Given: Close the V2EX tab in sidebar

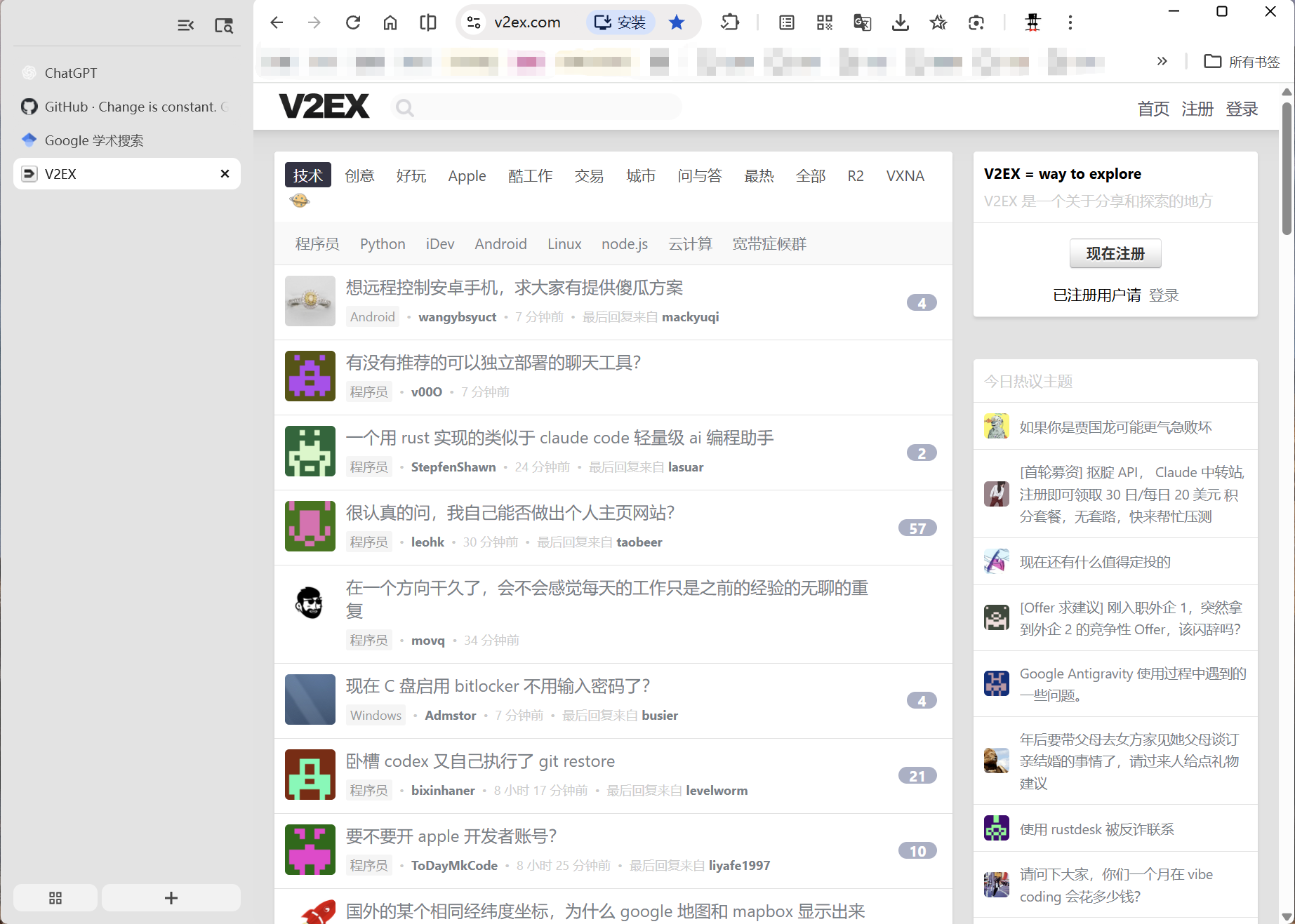Looking at the screenshot, I should click(x=225, y=174).
